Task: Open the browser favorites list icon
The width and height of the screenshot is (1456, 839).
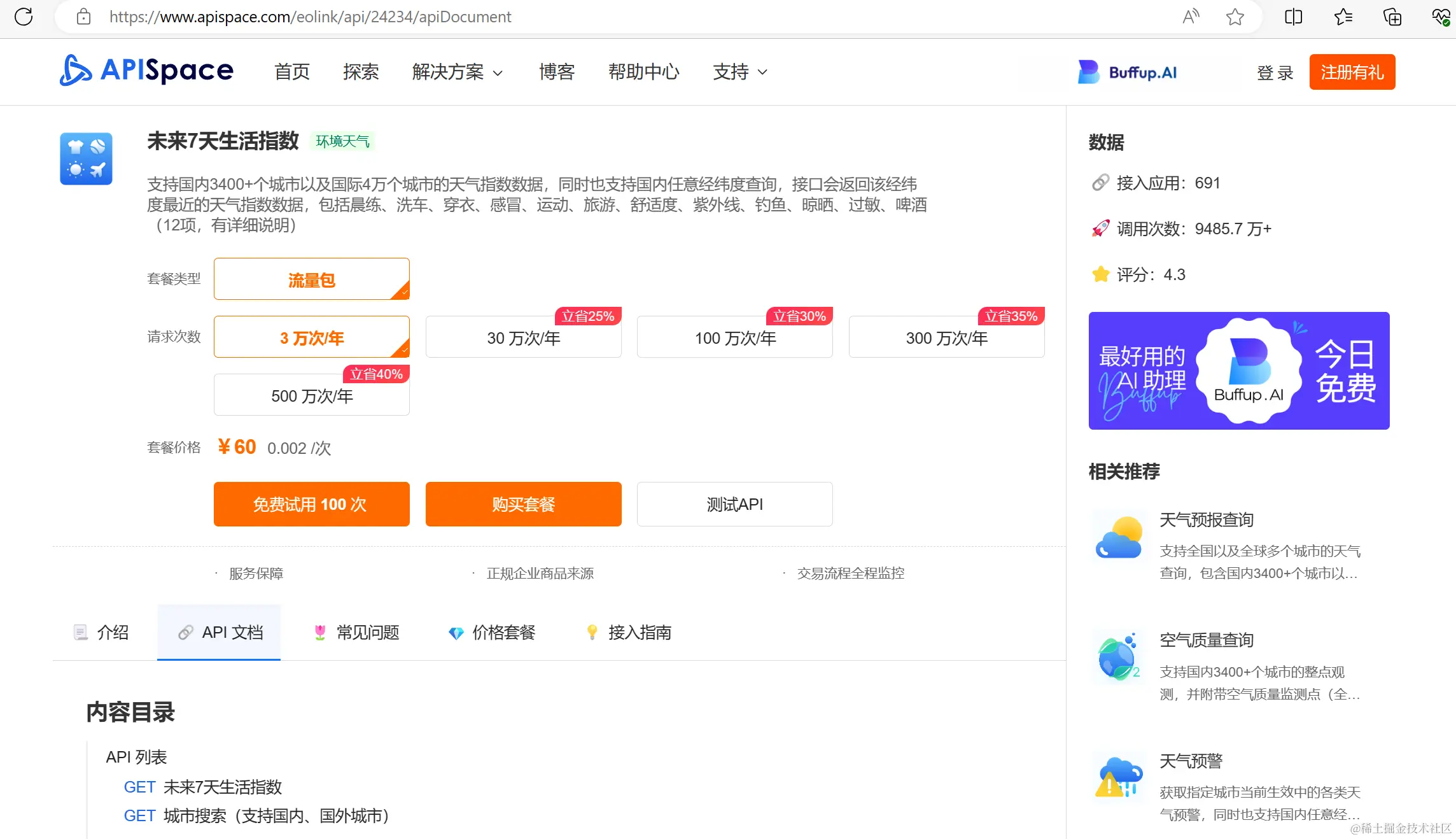Action: (x=1343, y=17)
